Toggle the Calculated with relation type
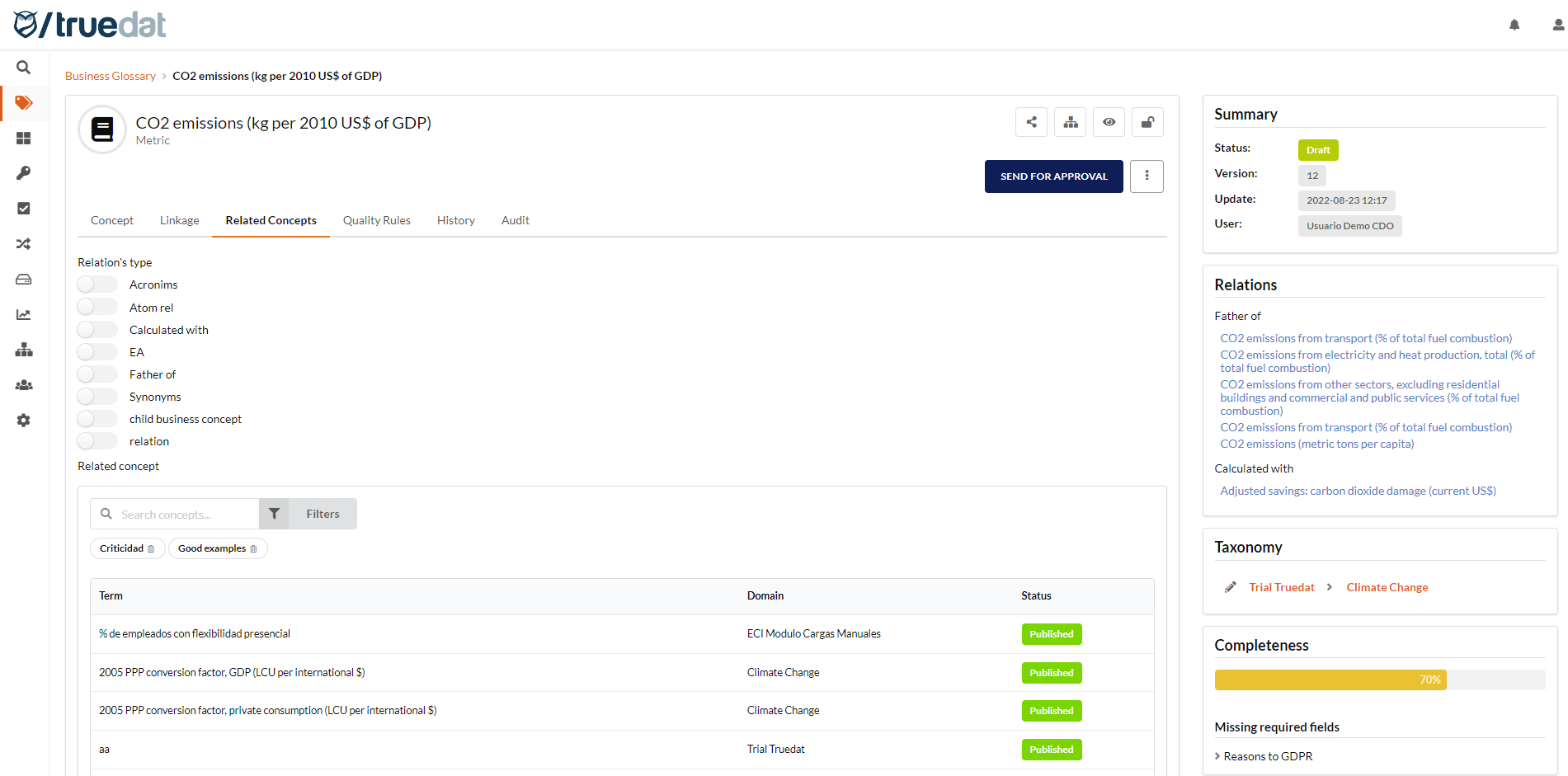 point(97,330)
